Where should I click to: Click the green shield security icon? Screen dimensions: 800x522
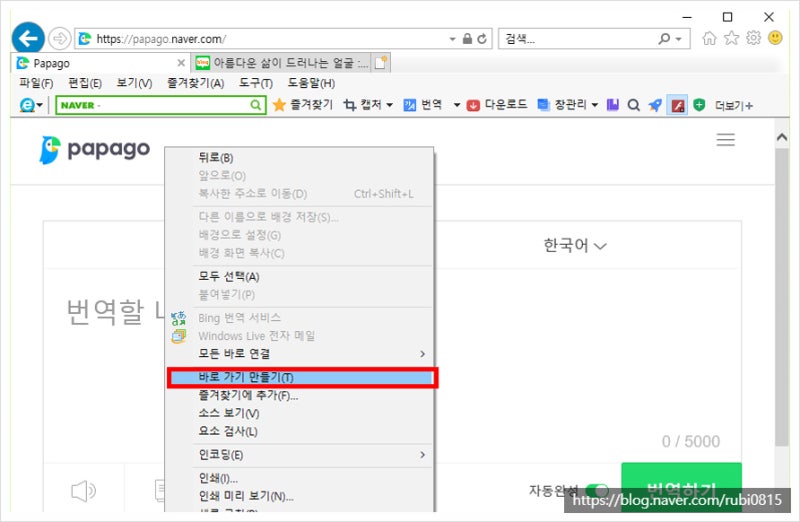click(699, 105)
